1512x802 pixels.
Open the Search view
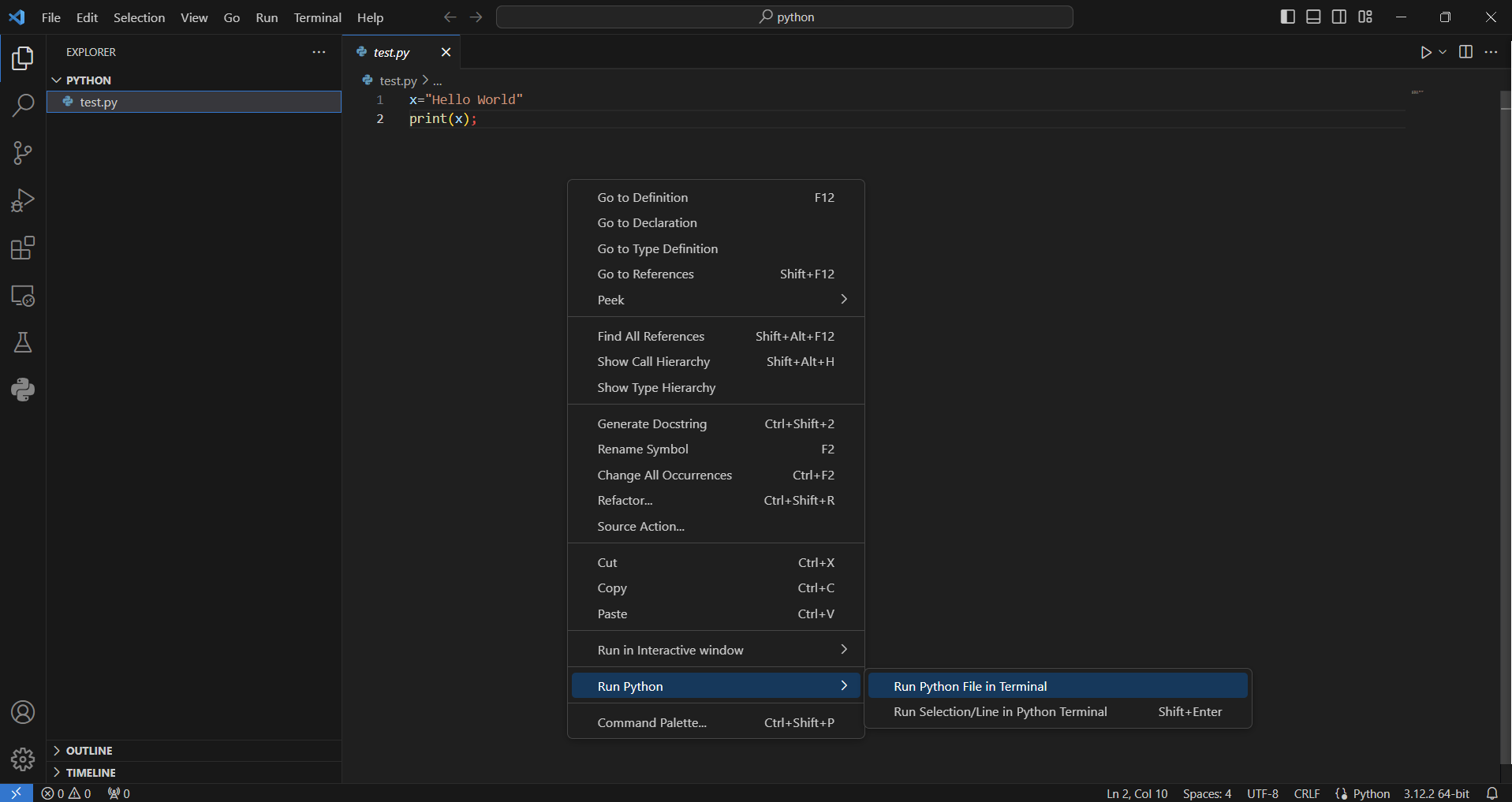point(23,105)
